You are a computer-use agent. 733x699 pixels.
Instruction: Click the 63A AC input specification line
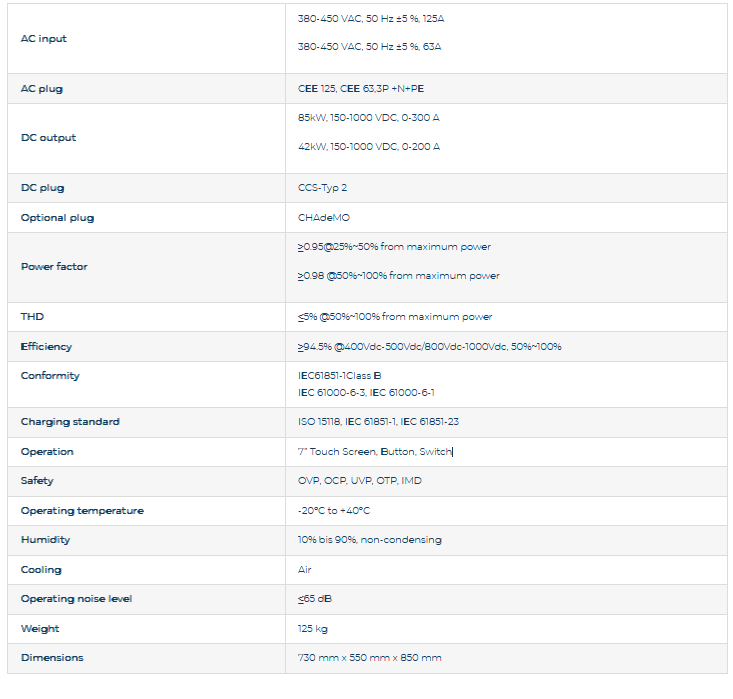coord(368,47)
